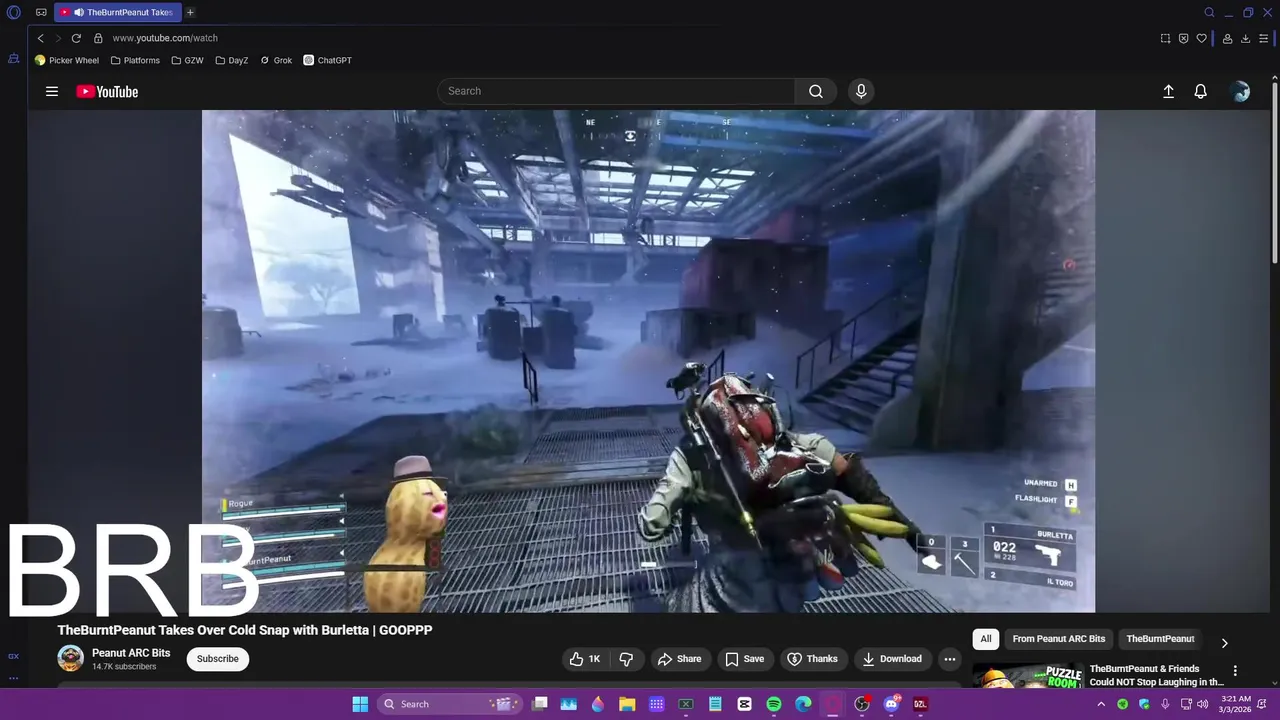Open Peanut ARC Bits channel avatar
This screenshot has height=720, width=1280.
point(70,658)
